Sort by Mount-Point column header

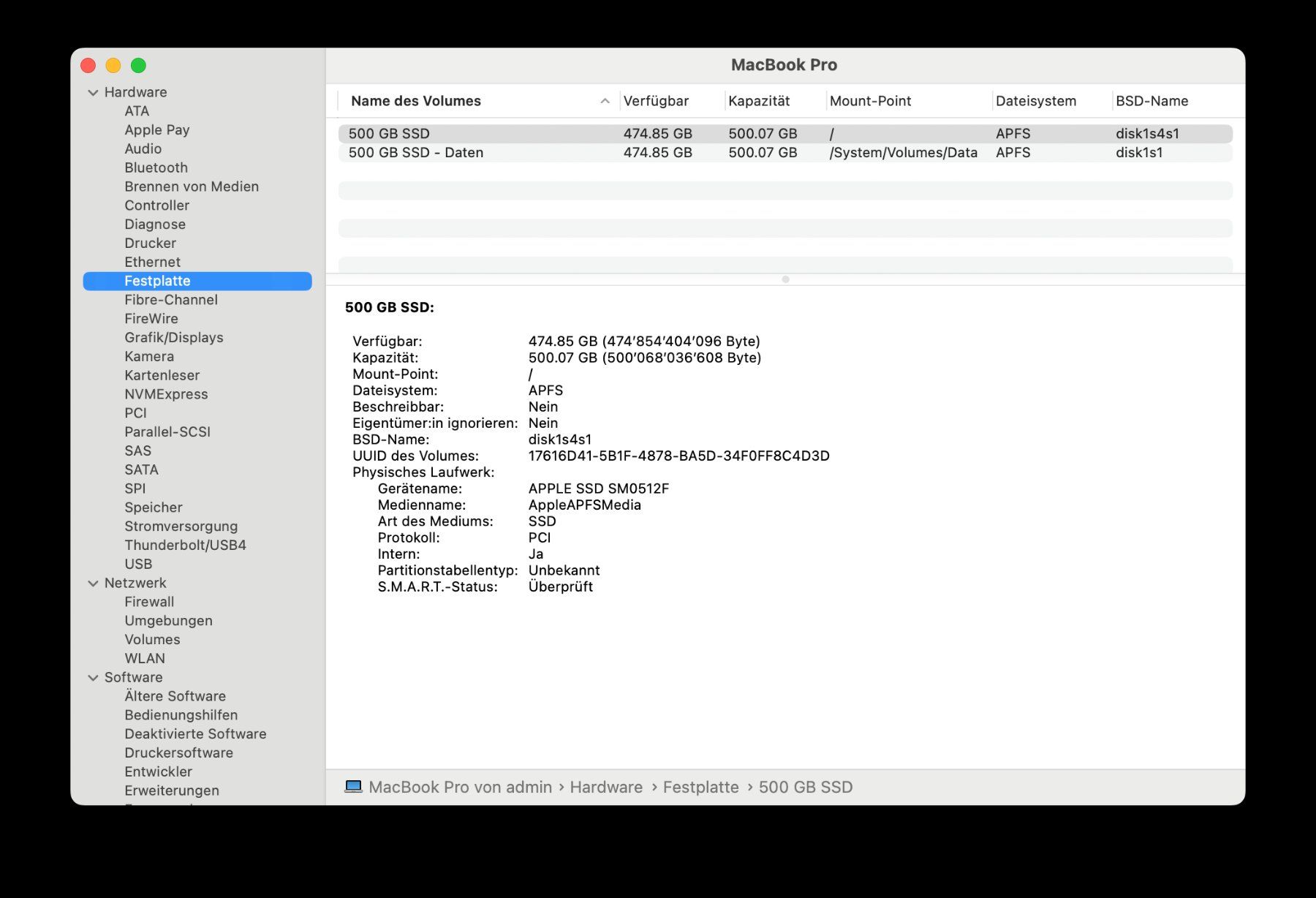pyautogui.click(x=870, y=101)
